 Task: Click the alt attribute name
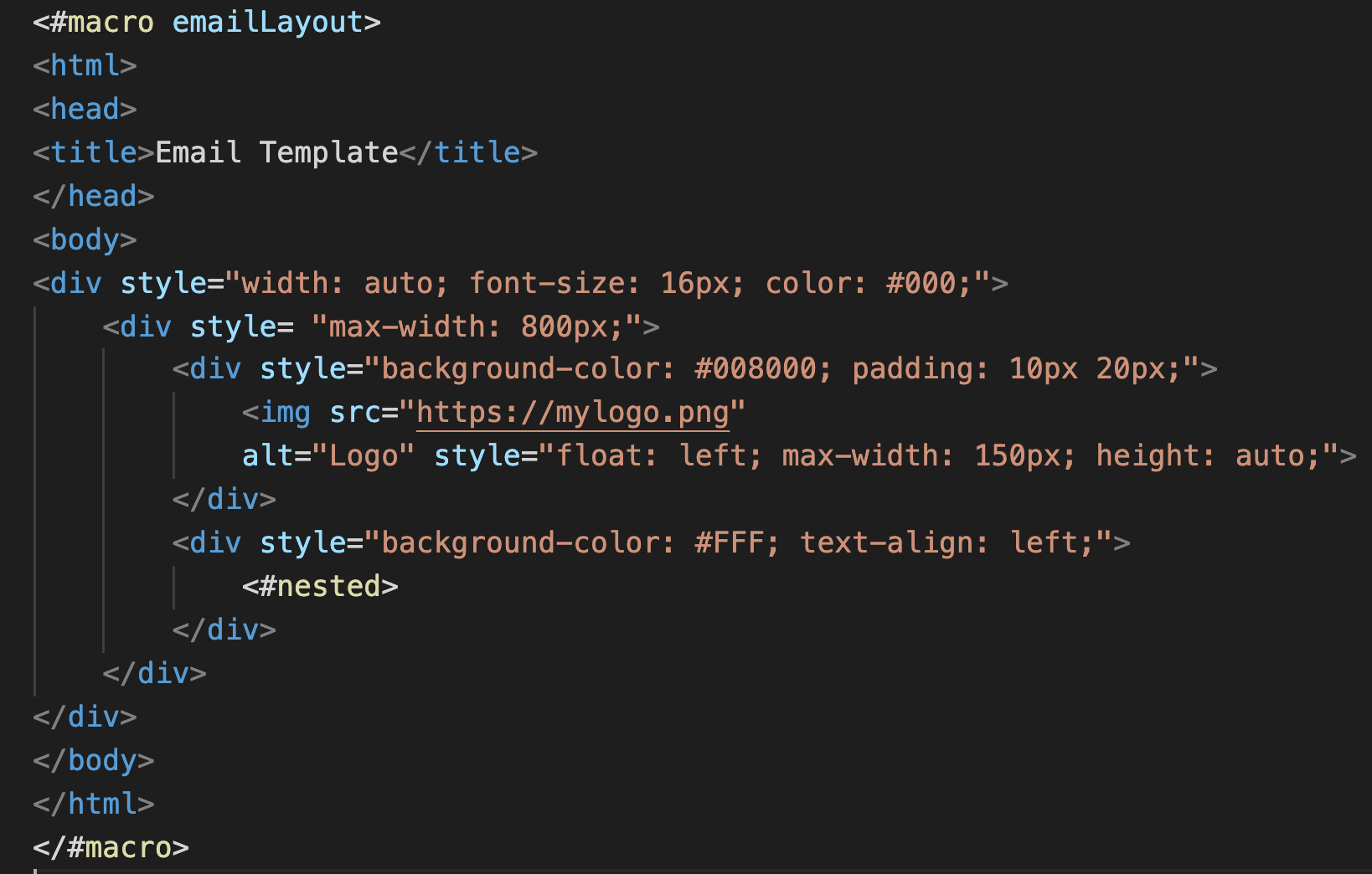[268, 456]
